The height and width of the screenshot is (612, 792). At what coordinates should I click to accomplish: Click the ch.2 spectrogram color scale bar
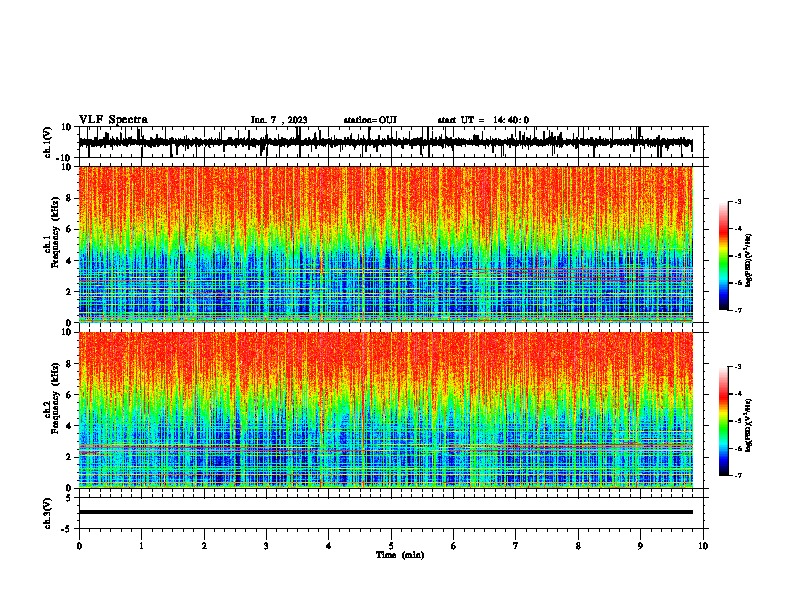pyautogui.click(x=723, y=421)
